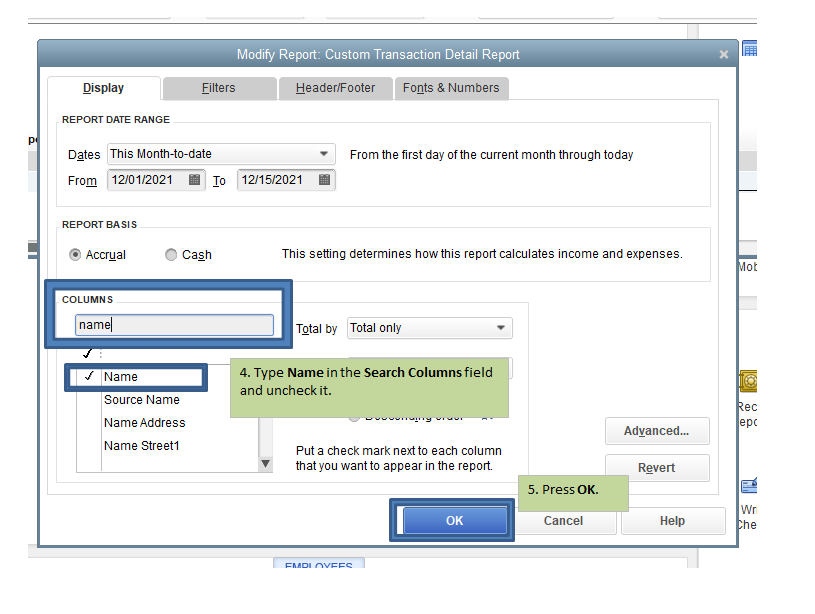Viewport: 815px width, 614px height.
Task: Open the Header/Footer tab
Action: tap(335, 88)
